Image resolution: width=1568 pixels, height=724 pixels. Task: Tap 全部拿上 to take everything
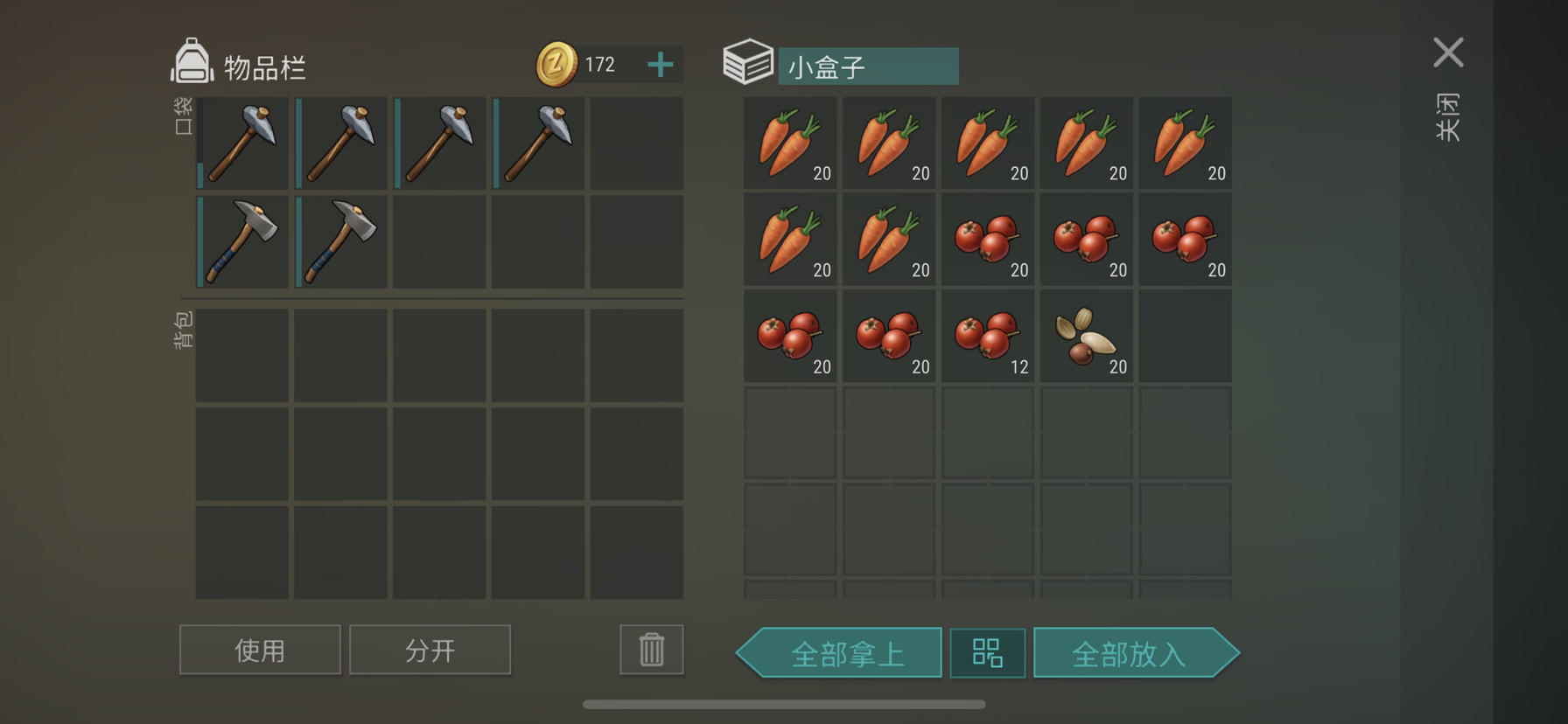tap(839, 653)
